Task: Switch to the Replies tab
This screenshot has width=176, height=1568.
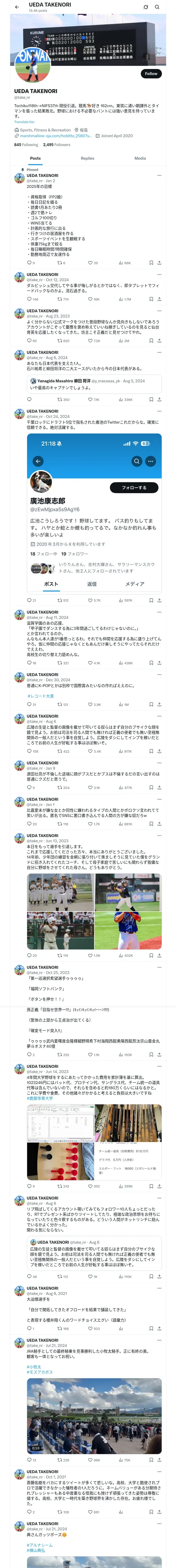Action: [x=87, y=158]
